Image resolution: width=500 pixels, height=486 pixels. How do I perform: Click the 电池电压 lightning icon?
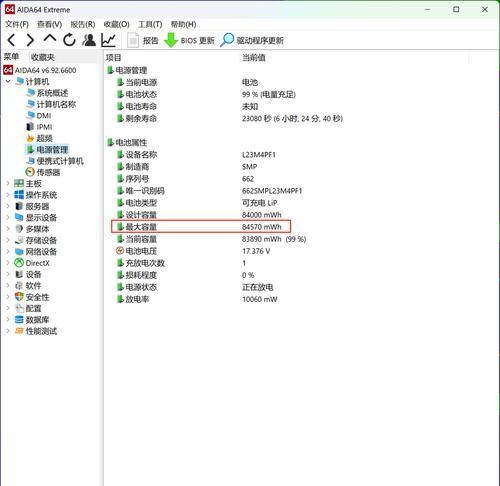click(x=120, y=251)
